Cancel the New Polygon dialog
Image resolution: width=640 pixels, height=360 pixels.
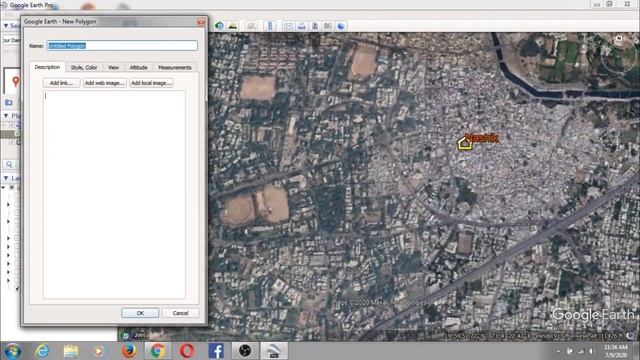(x=180, y=313)
